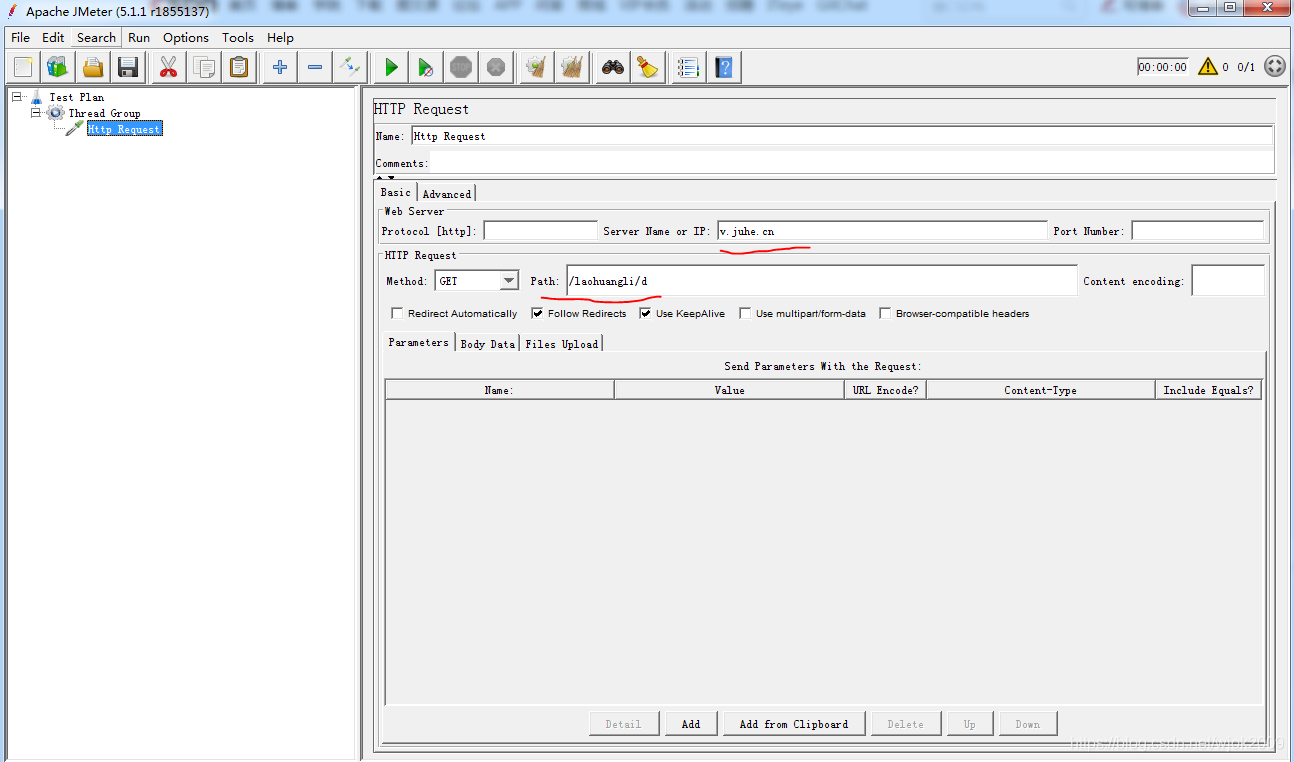This screenshot has height=762, width=1294.
Task: Switch to the Advanced tab
Action: [446, 194]
